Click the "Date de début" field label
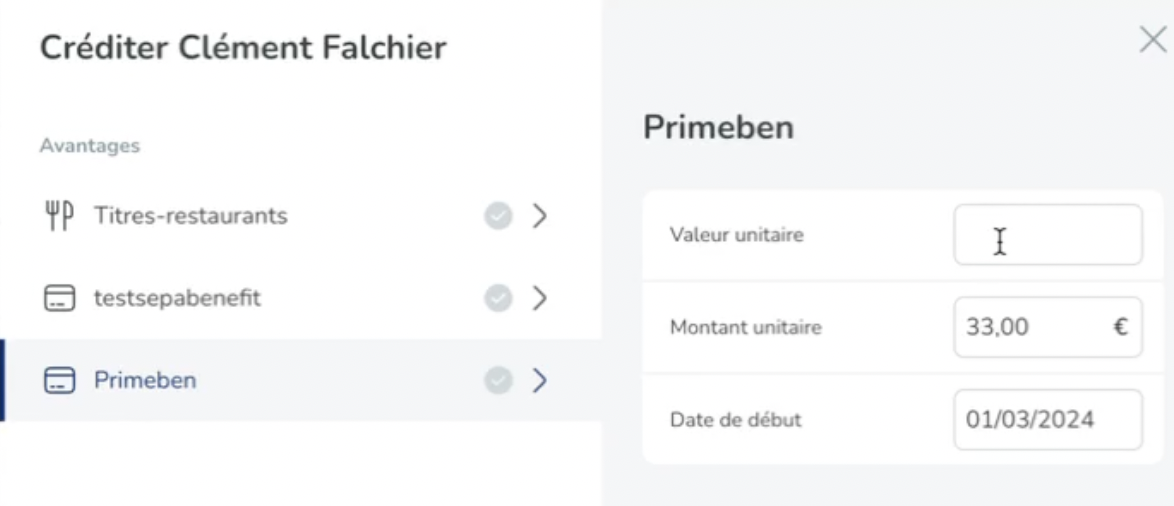The width and height of the screenshot is (1174, 506). coord(736,419)
